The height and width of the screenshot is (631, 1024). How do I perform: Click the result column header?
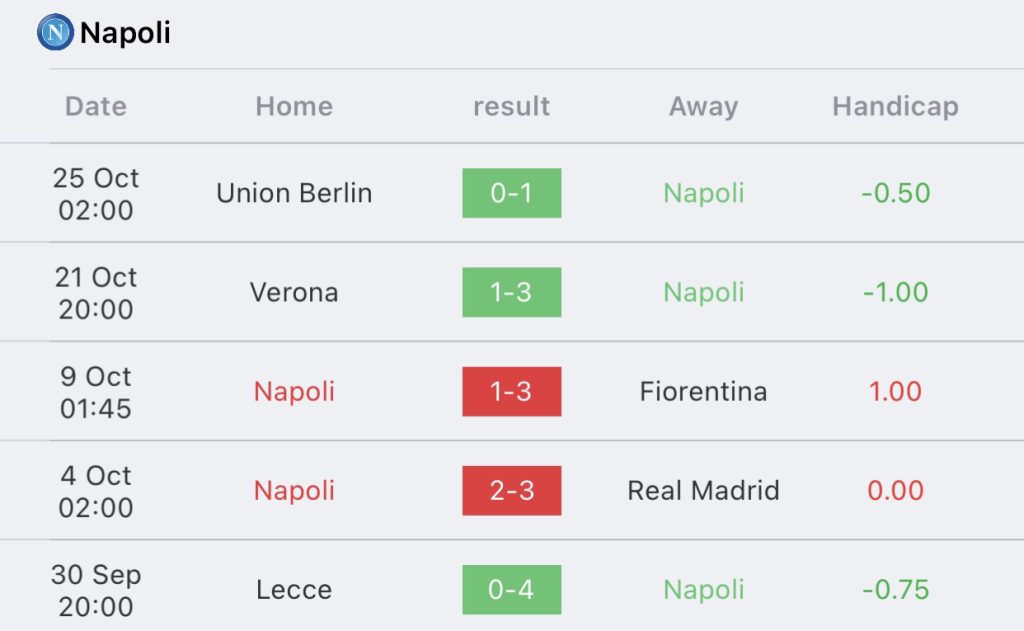click(x=511, y=106)
